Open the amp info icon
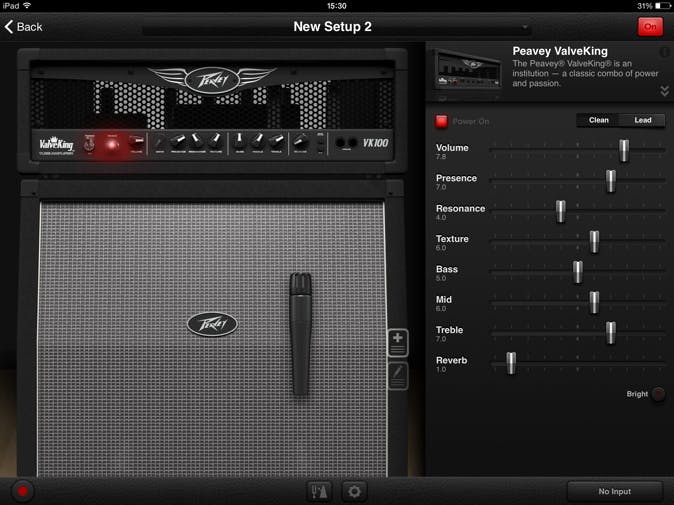Image resolution: width=674 pixels, height=505 pixels. click(664, 52)
